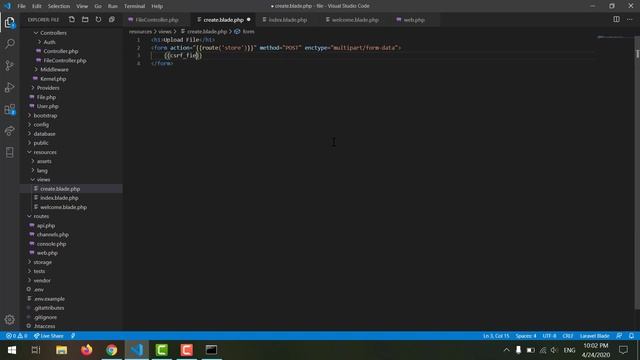The width and height of the screenshot is (640, 360).
Task: Change language mode Laravel Blade
Action: [594, 336]
